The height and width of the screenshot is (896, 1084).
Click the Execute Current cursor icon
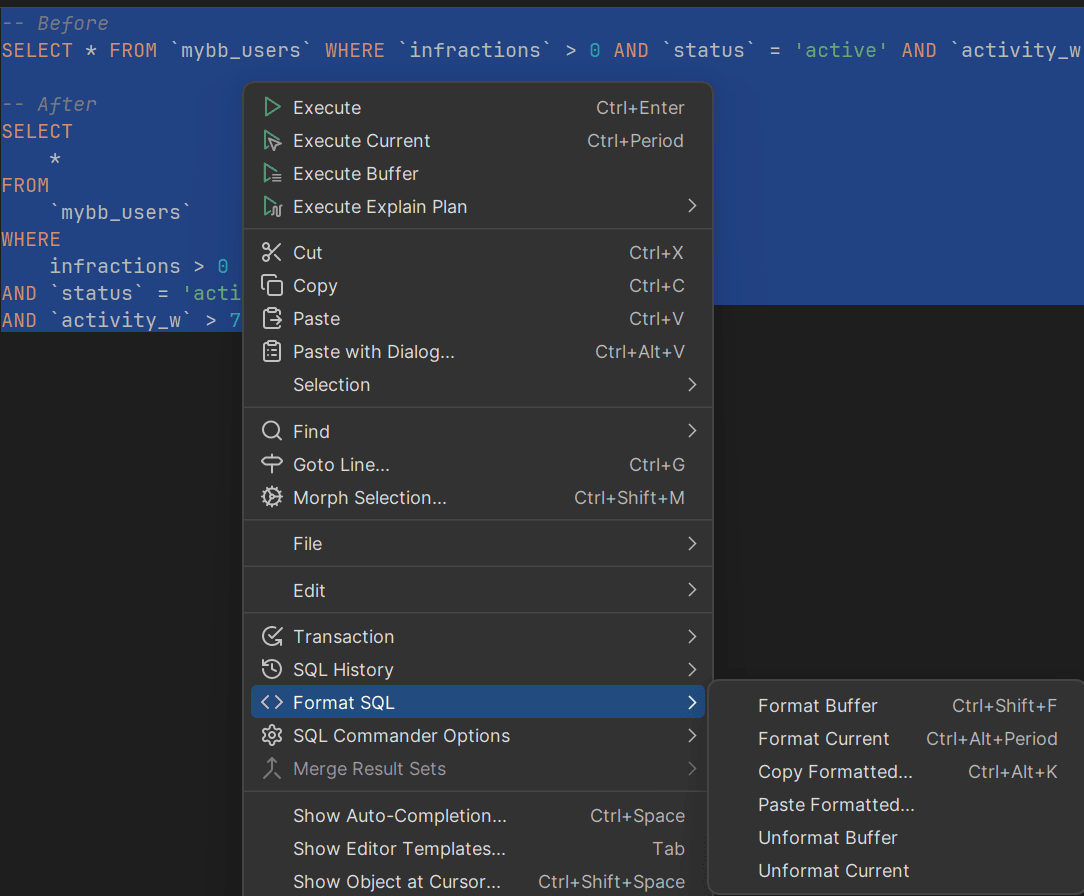pos(272,140)
